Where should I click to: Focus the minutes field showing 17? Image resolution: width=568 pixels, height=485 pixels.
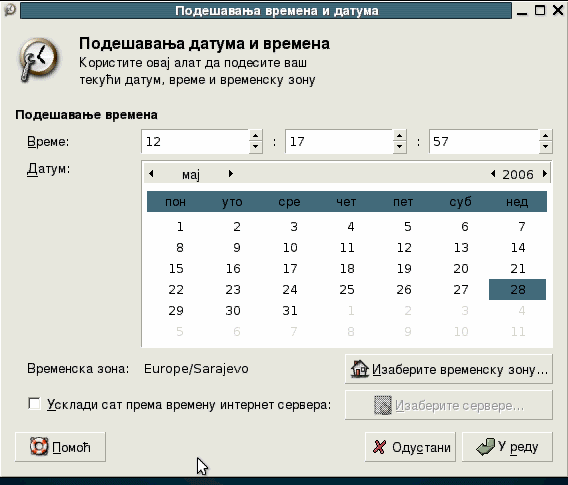[339, 141]
